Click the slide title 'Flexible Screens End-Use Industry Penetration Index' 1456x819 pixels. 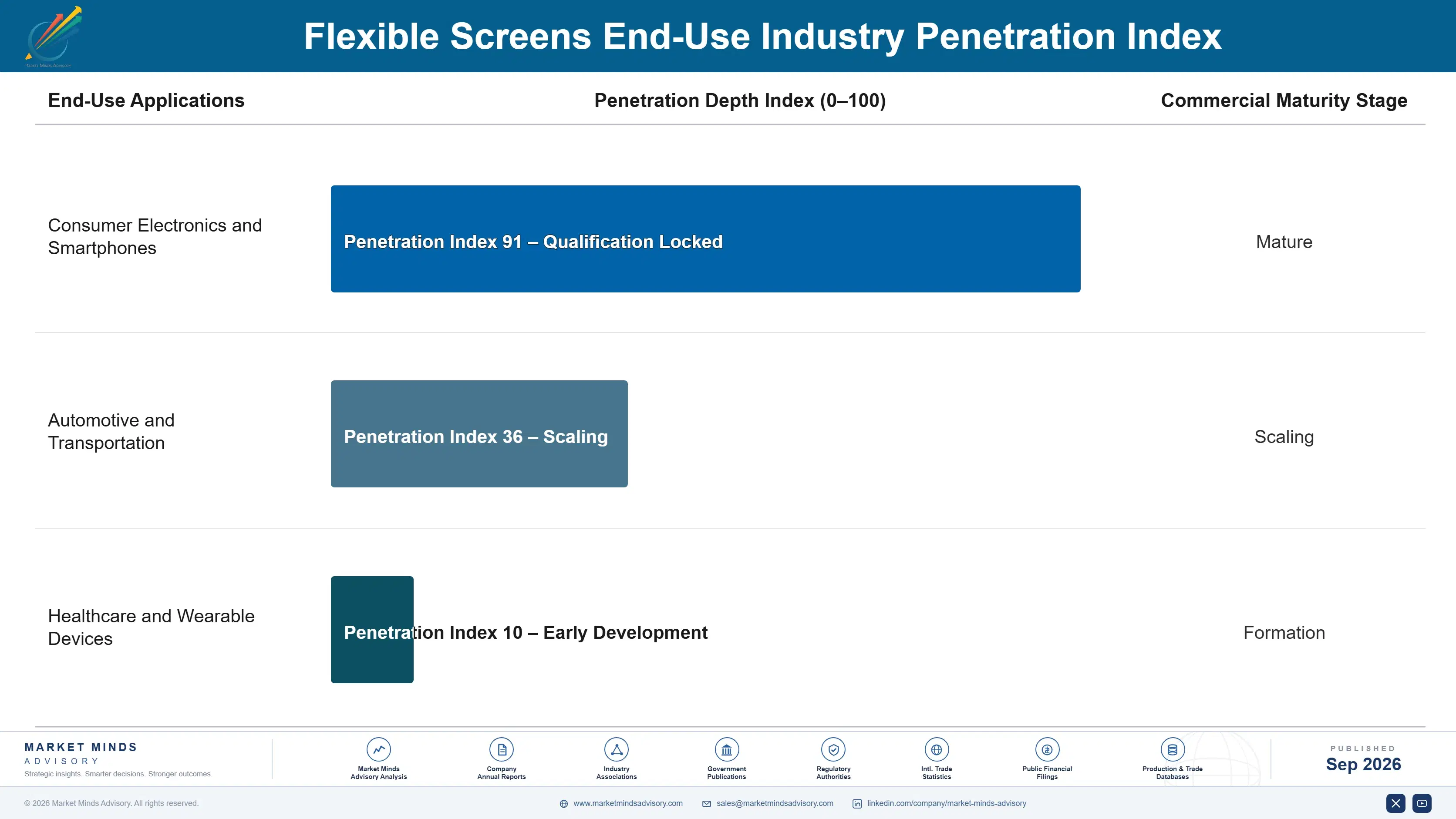pos(762,36)
